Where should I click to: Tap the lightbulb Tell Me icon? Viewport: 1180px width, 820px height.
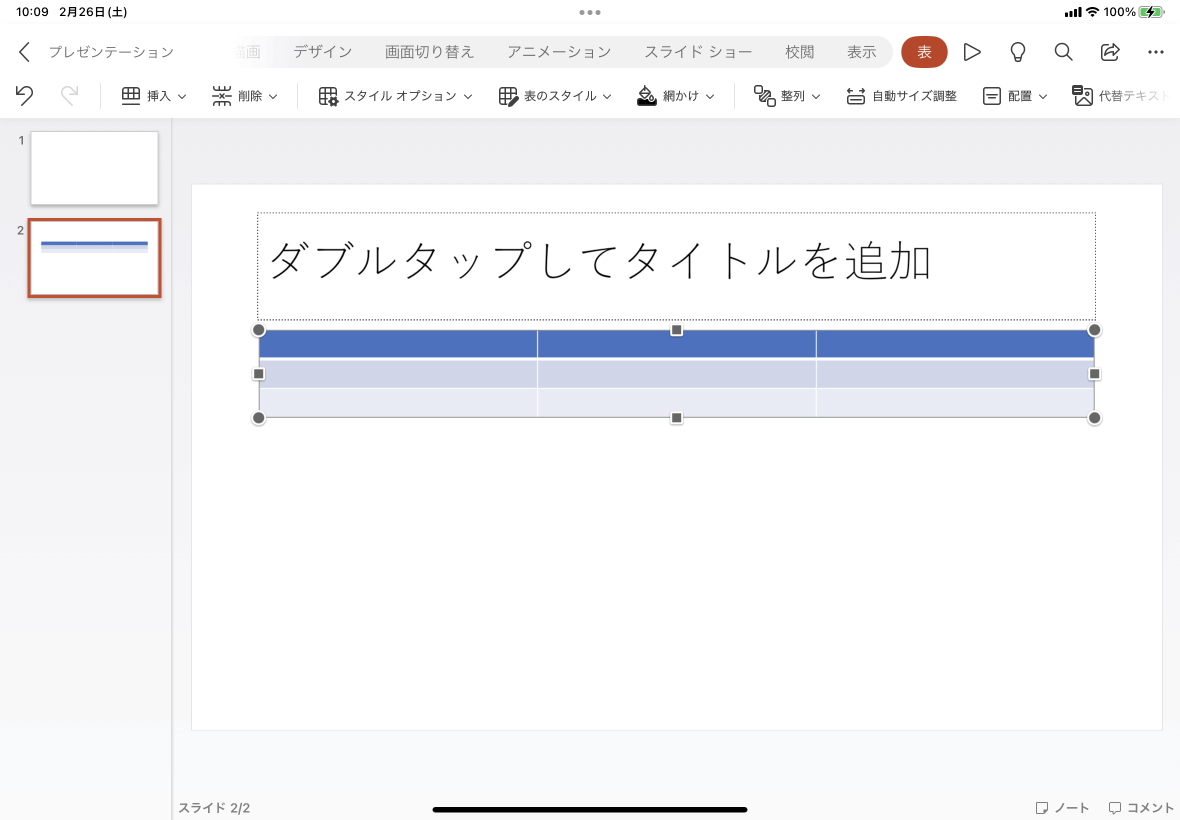[1017, 52]
